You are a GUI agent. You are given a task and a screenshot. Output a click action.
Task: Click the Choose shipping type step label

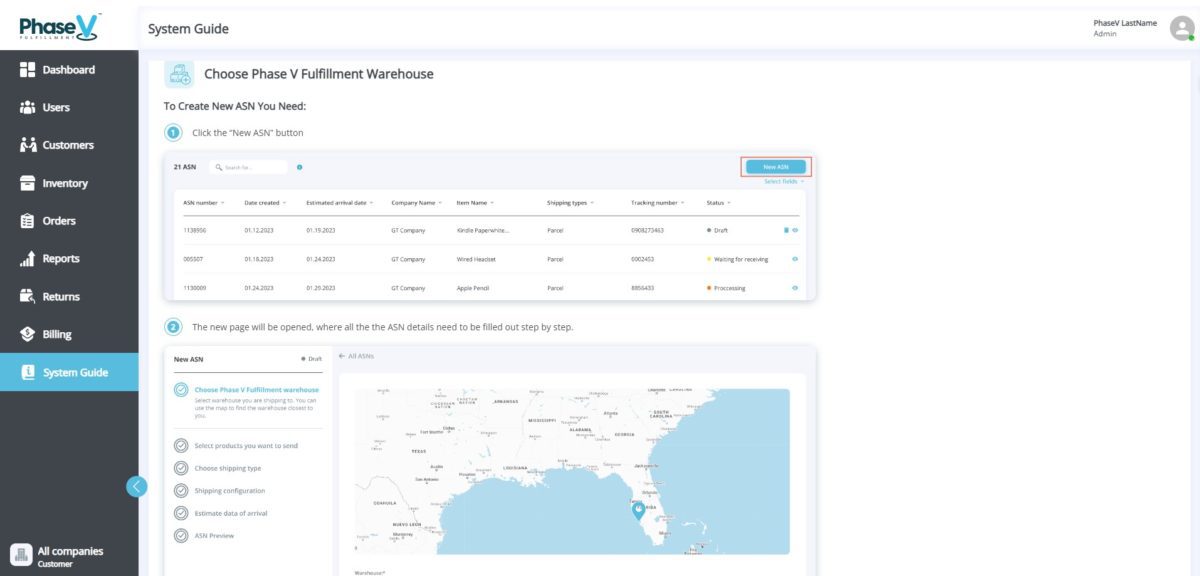[228, 468]
